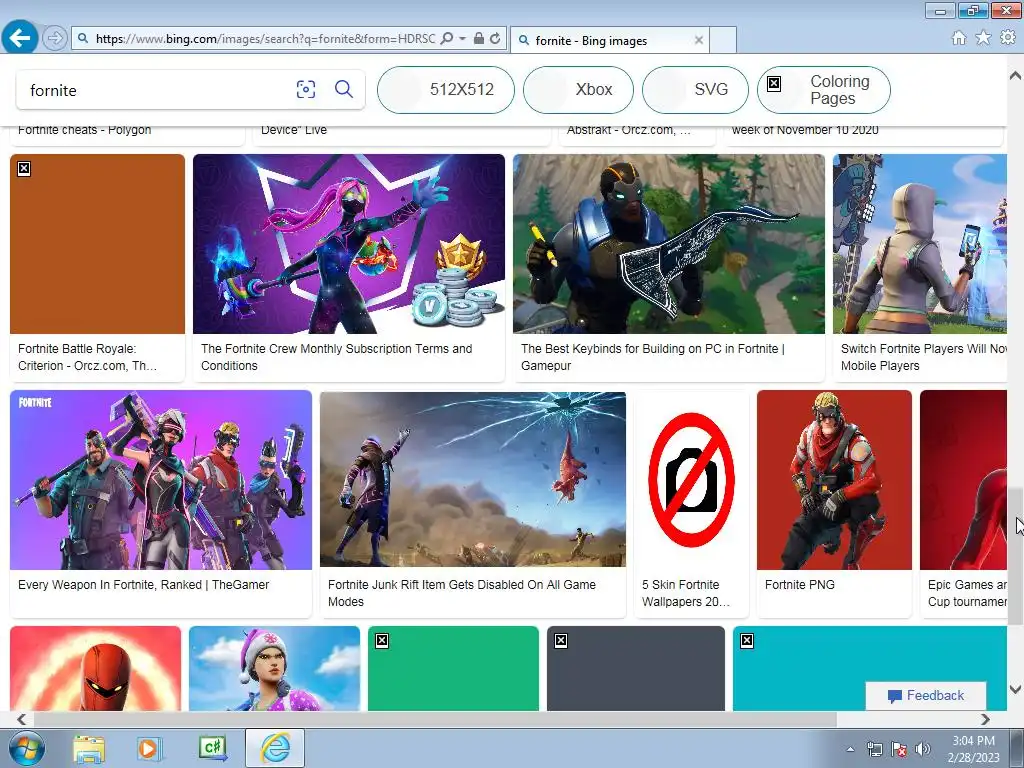Close the 'fornite - Bing images' tab
This screenshot has height=768, width=1024.
[699, 40]
